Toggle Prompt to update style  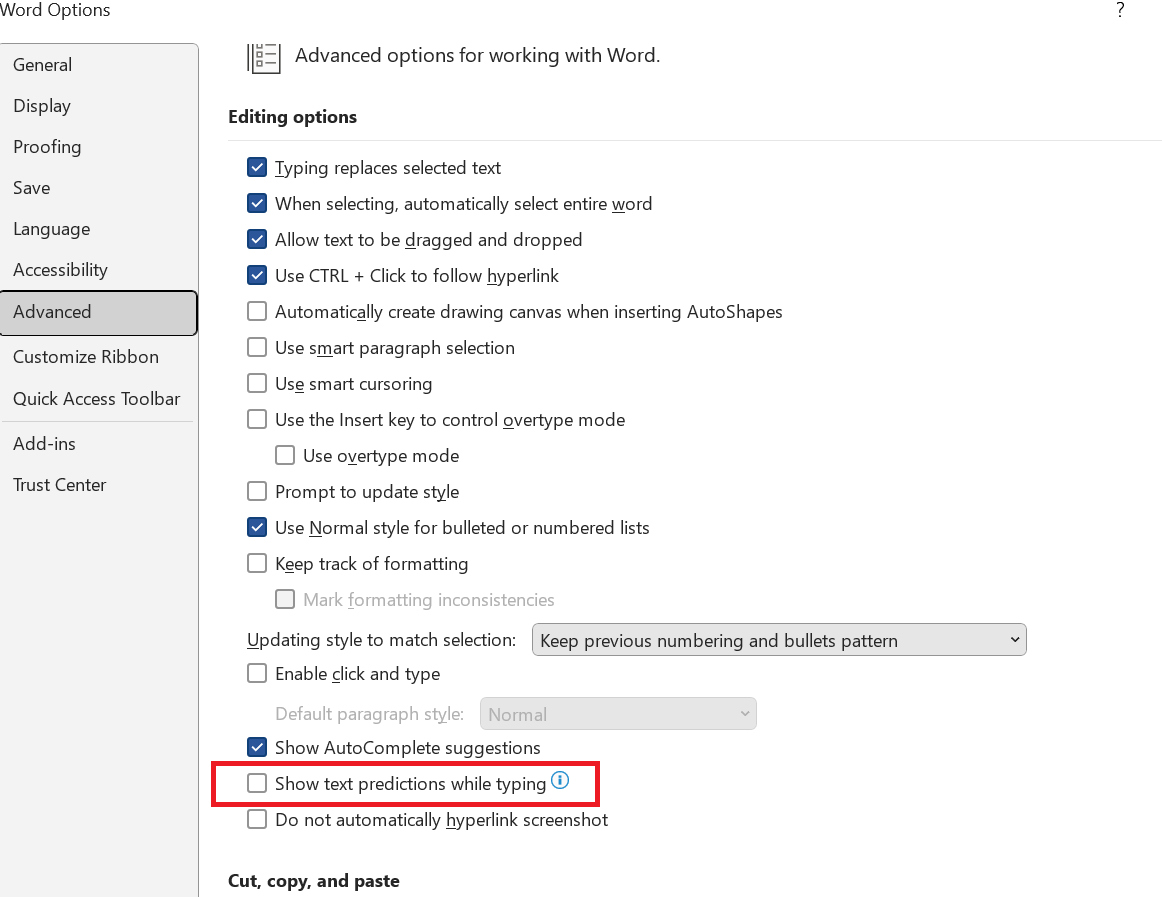click(257, 492)
